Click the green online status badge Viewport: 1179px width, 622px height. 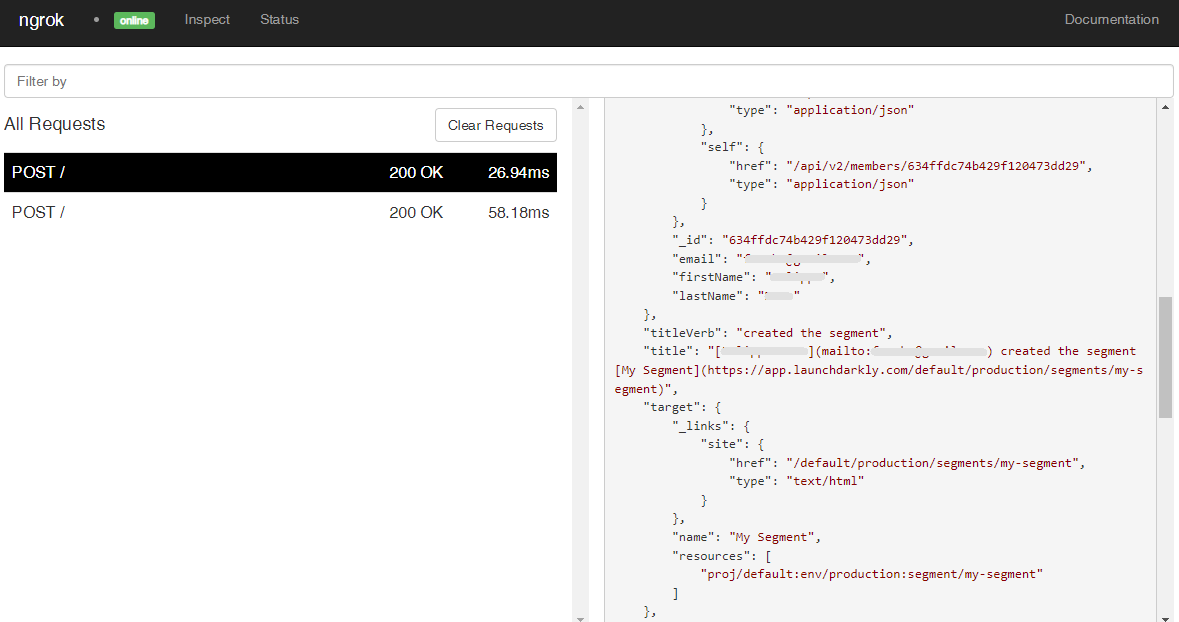tap(134, 20)
